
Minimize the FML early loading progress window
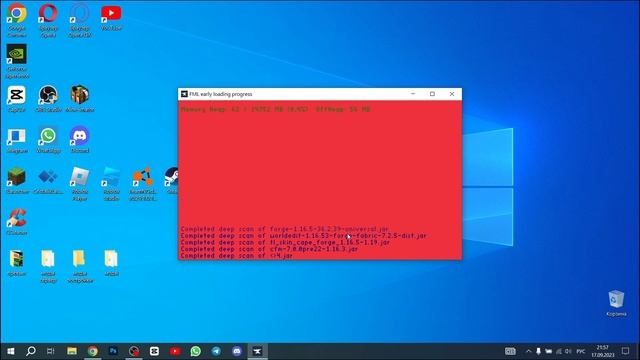[413, 94]
